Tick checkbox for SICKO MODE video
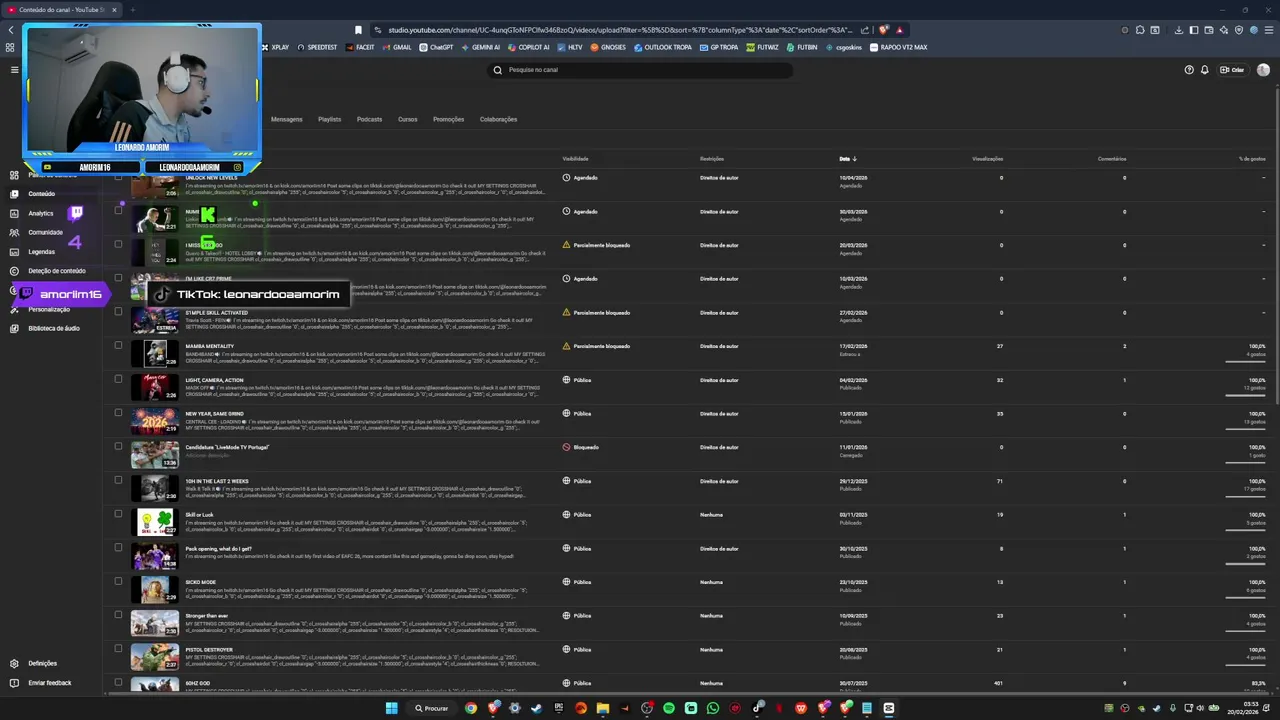The image size is (1280, 720). pos(118,581)
